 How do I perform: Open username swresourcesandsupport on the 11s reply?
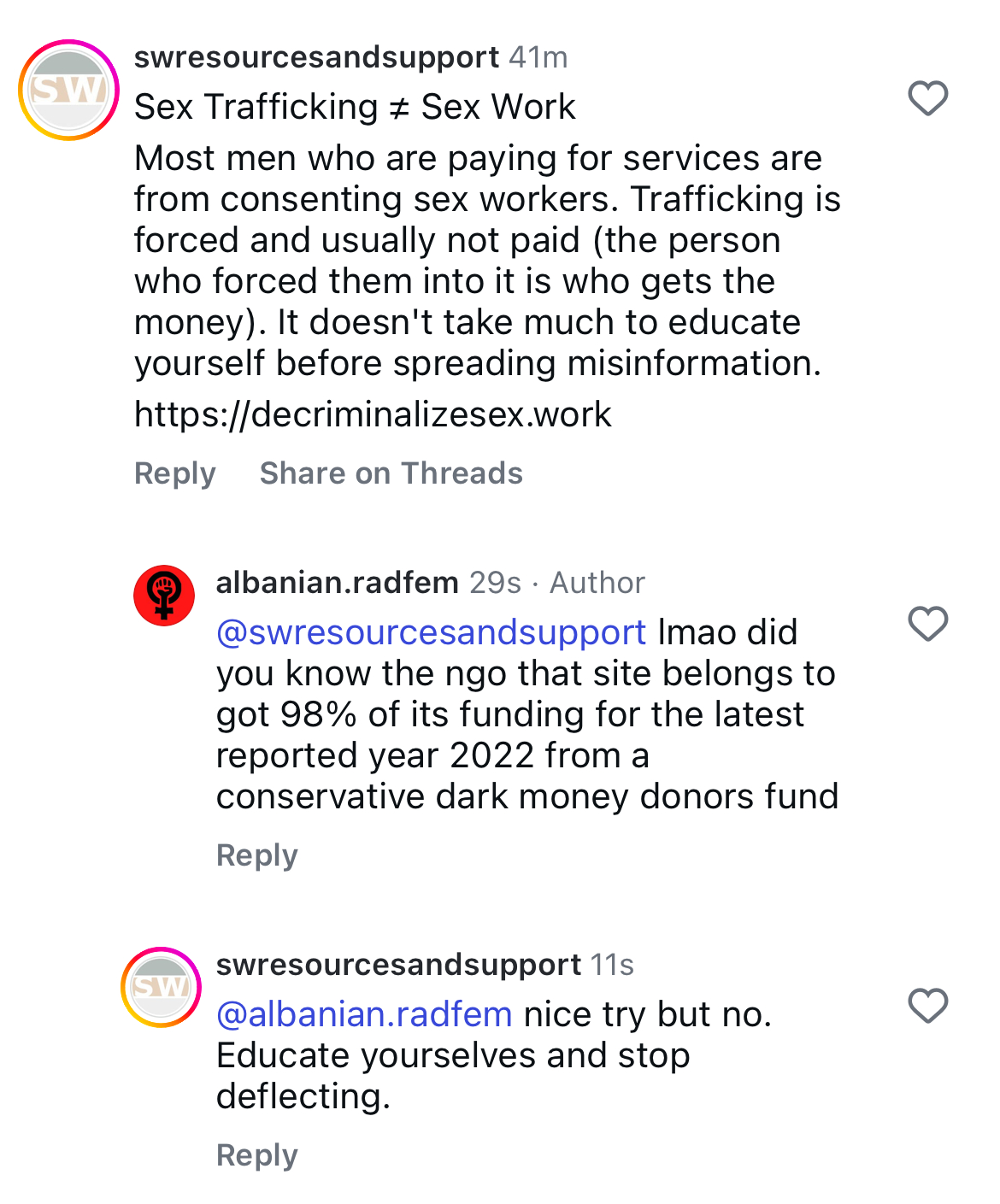(x=398, y=965)
